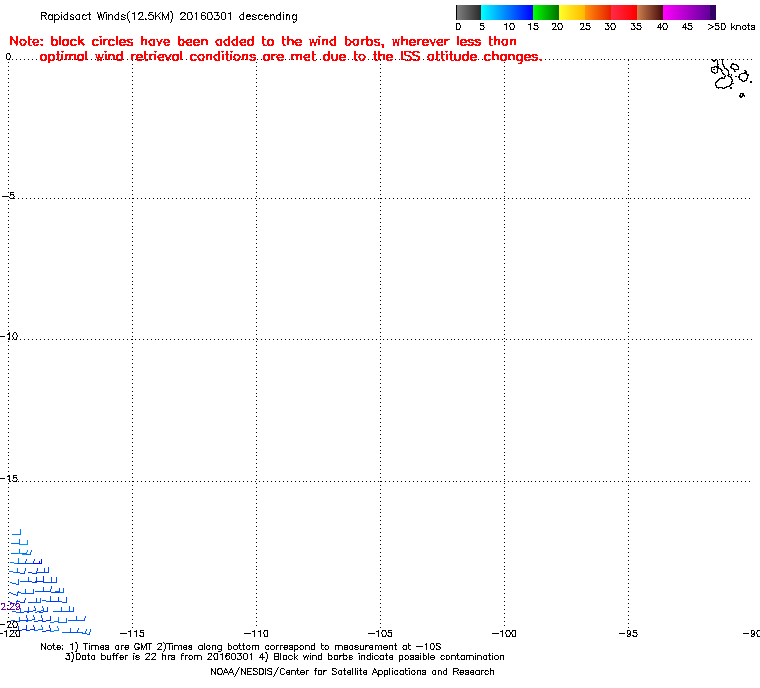This screenshot has width=760, height=688.
Task: Click the '-15' latitude axis label
Action: pyautogui.click(x=9, y=479)
